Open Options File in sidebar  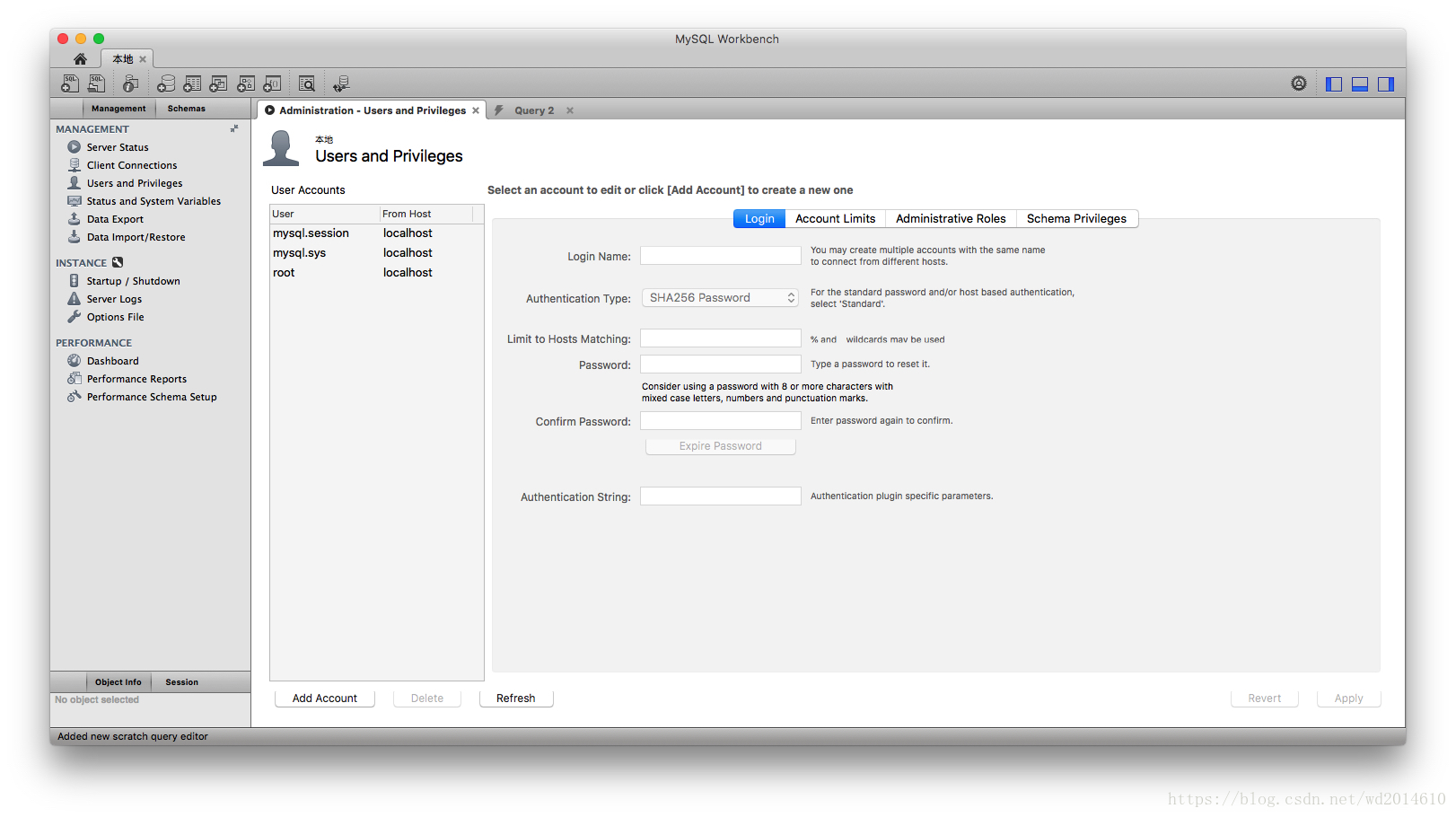point(115,317)
